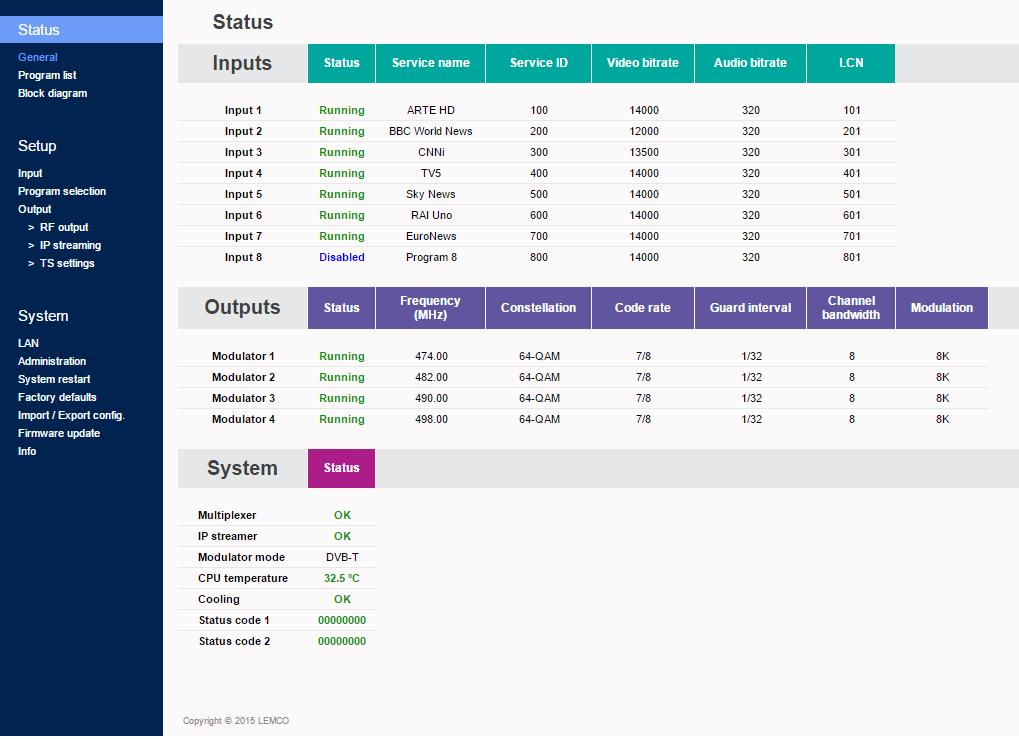Click the Frequency (MHz) column header
This screenshot has height=739, width=1019.
(x=430, y=308)
